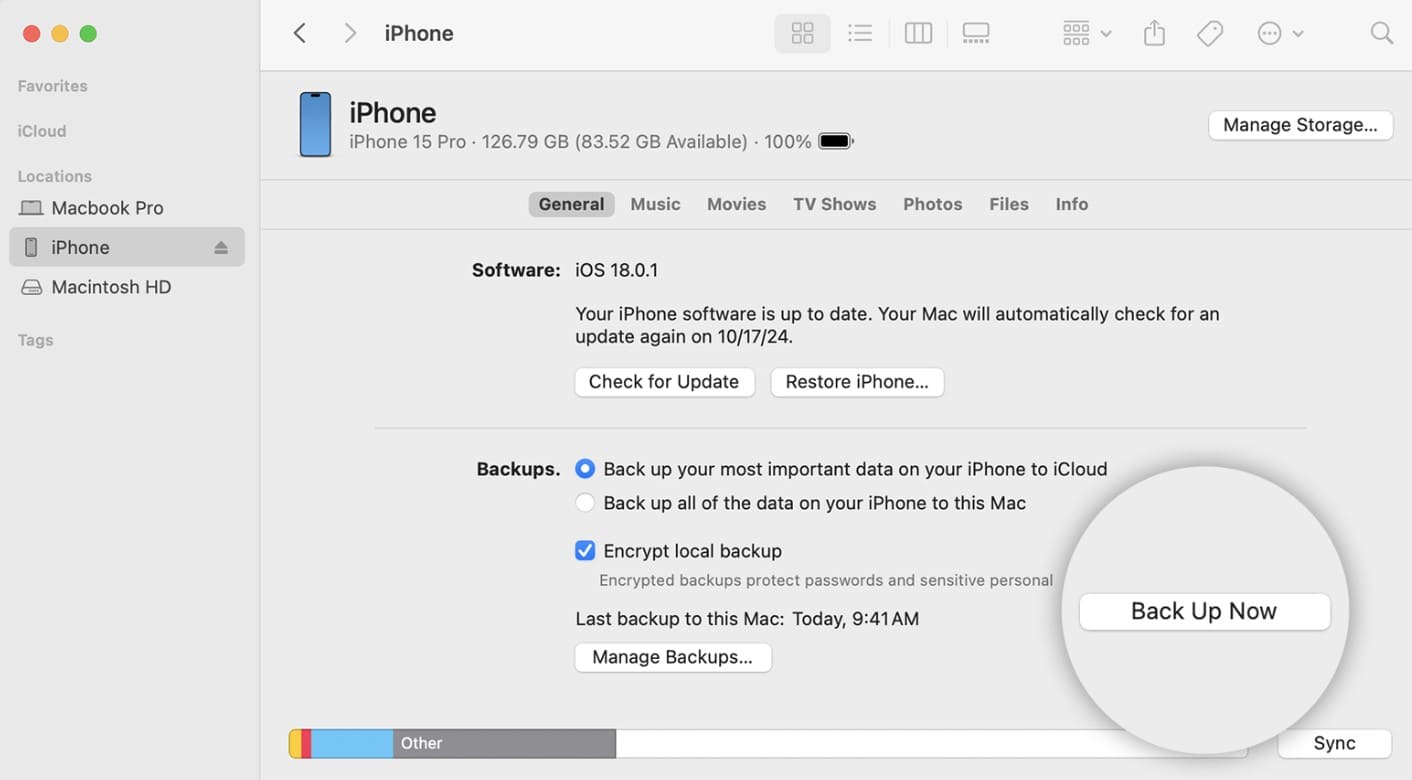Image resolution: width=1412 pixels, height=780 pixels.
Task: Open the TV Shows tab
Action: 834,204
